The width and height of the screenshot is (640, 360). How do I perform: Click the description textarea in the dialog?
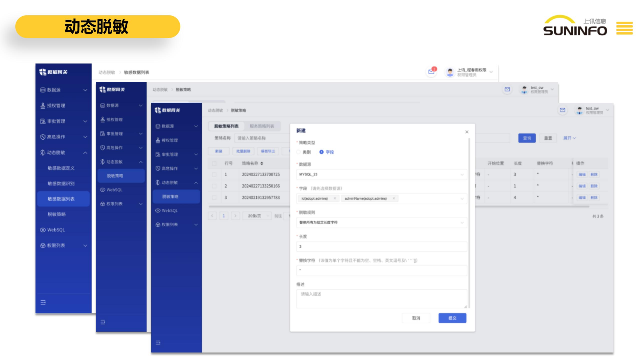[x=381, y=299]
